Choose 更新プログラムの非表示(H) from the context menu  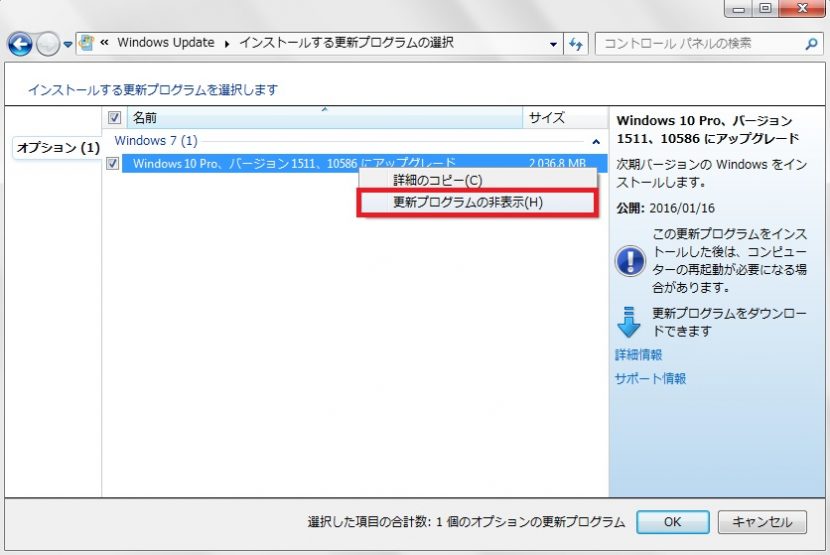pyautogui.click(x=478, y=203)
